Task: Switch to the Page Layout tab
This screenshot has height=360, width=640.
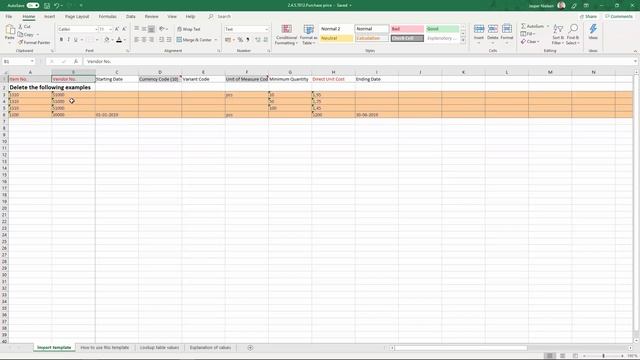Action: tap(77, 16)
